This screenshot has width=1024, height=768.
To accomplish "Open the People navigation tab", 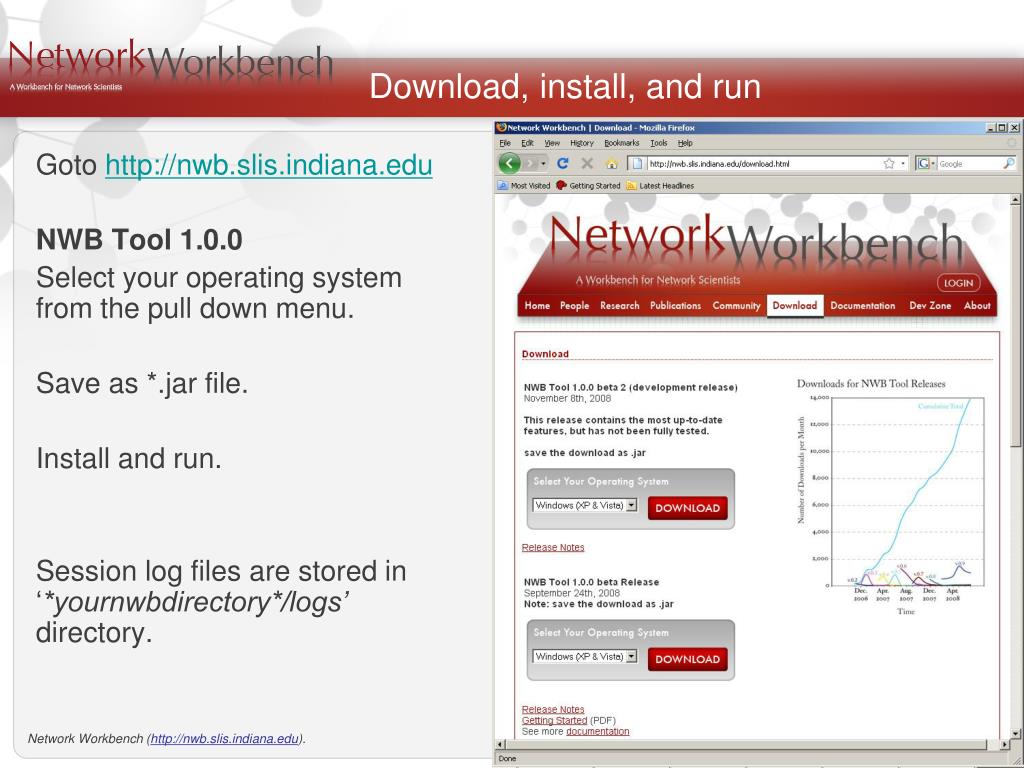I will click(x=574, y=306).
